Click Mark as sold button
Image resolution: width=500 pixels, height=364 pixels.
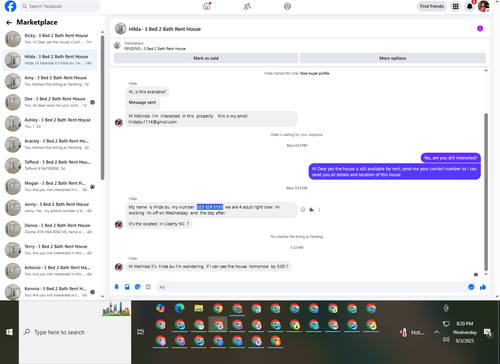[206, 58]
